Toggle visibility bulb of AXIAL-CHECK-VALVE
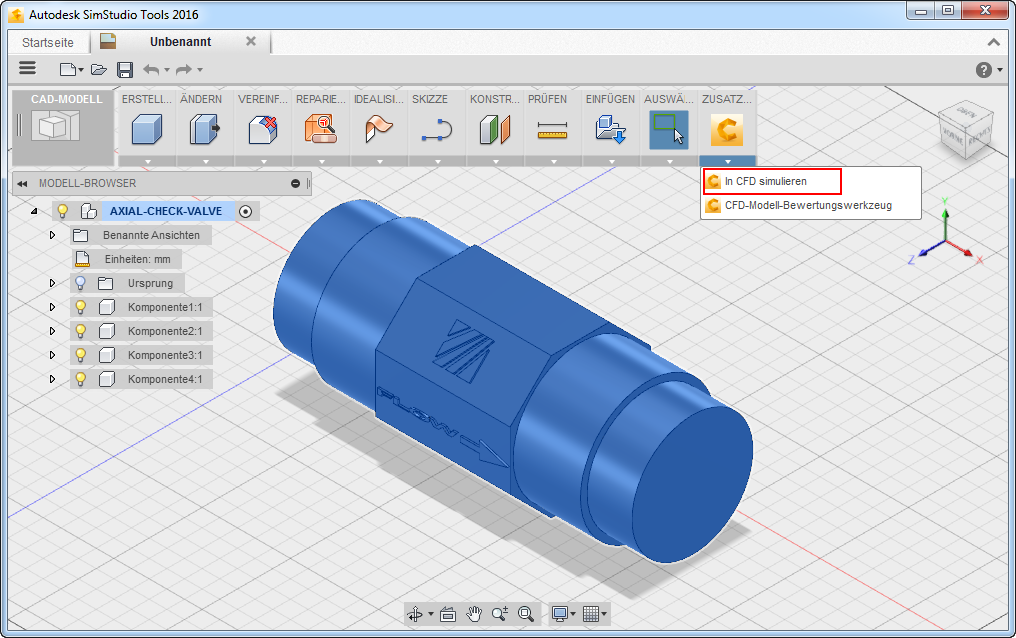The height and width of the screenshot is (638, 1016). [62, 211]
